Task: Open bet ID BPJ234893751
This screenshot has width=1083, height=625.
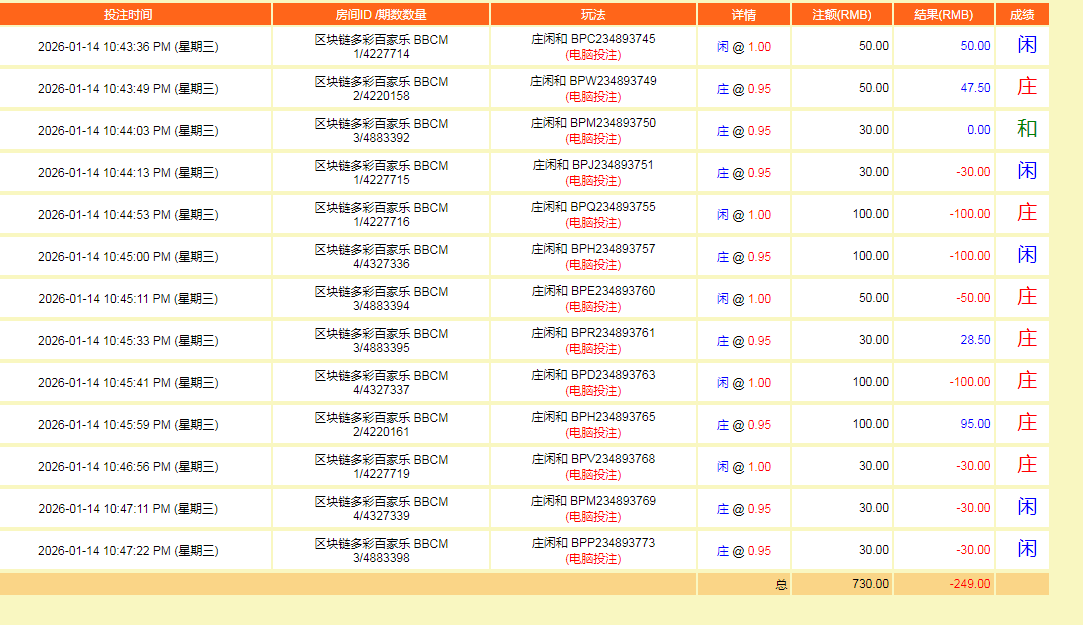Action: click(593, 165)
